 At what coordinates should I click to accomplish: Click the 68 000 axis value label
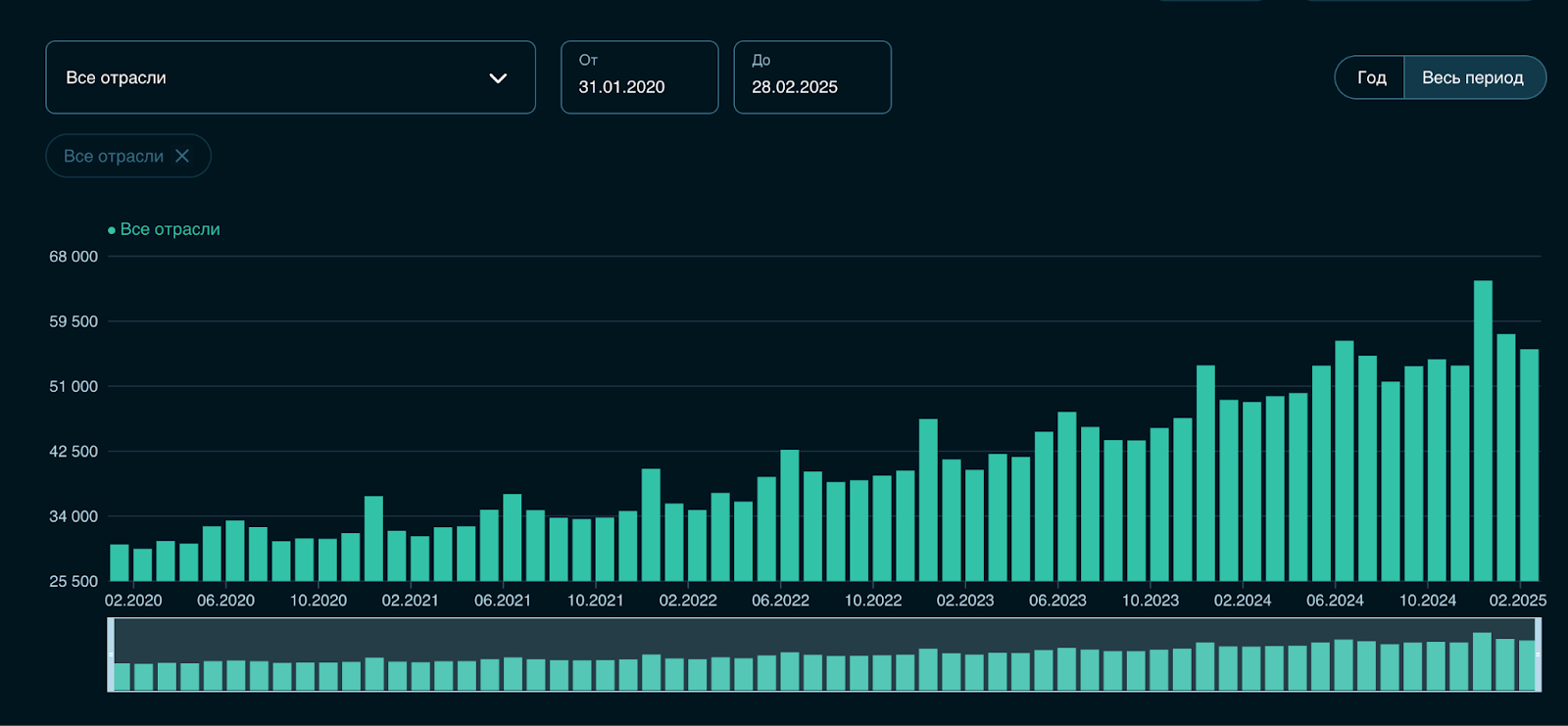pos(73,257)
